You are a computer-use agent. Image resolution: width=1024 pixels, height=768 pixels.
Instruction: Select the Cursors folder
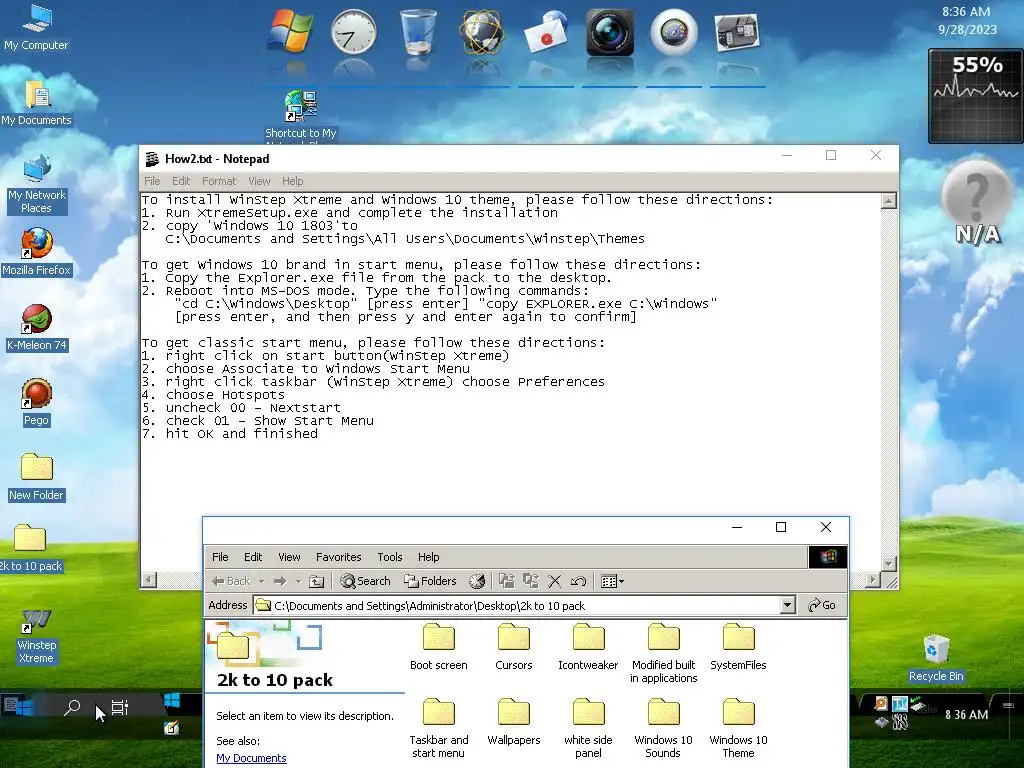[x=514, y=647]
